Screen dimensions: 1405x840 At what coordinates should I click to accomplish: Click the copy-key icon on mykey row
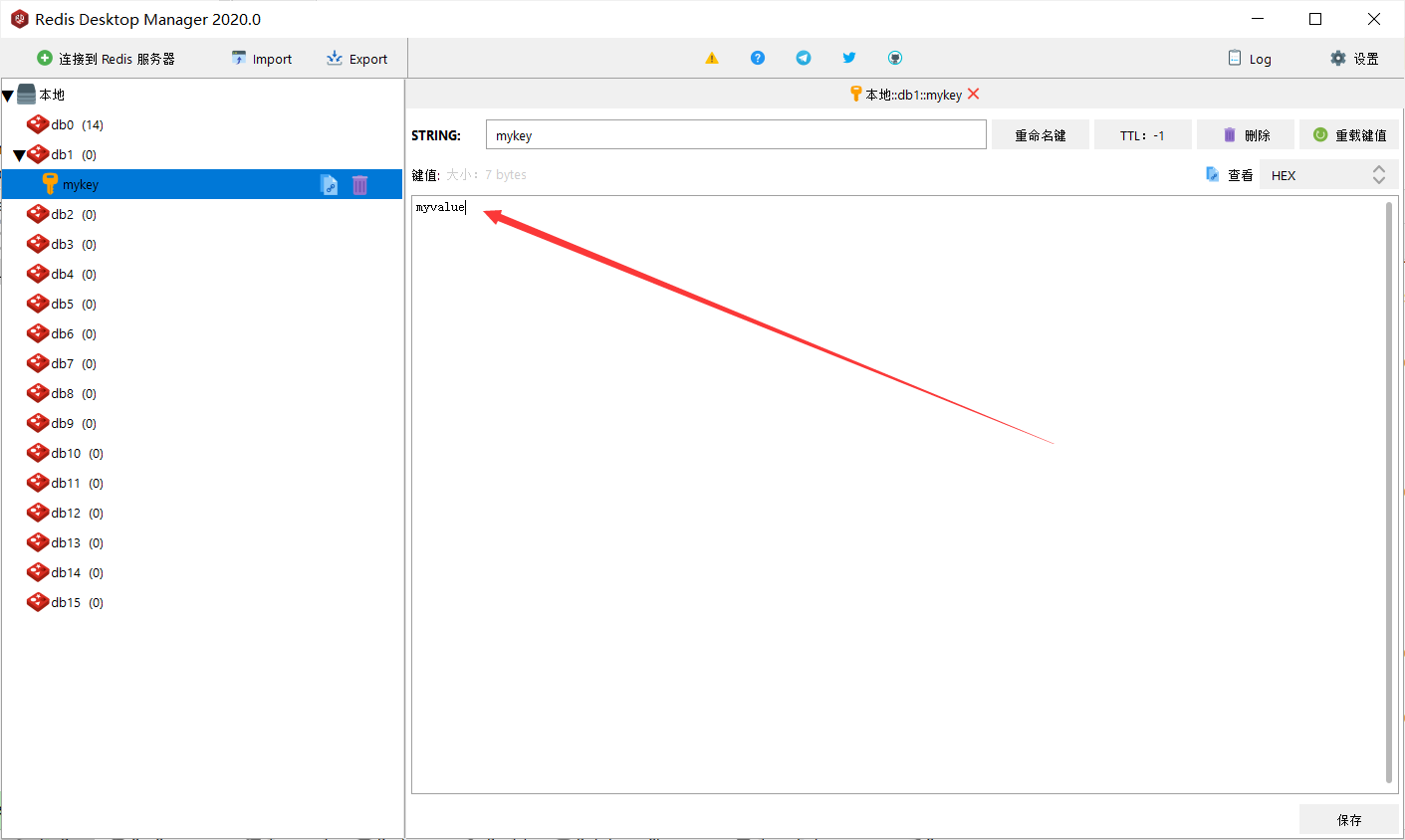pyautogui.click(x=329, y=184)
